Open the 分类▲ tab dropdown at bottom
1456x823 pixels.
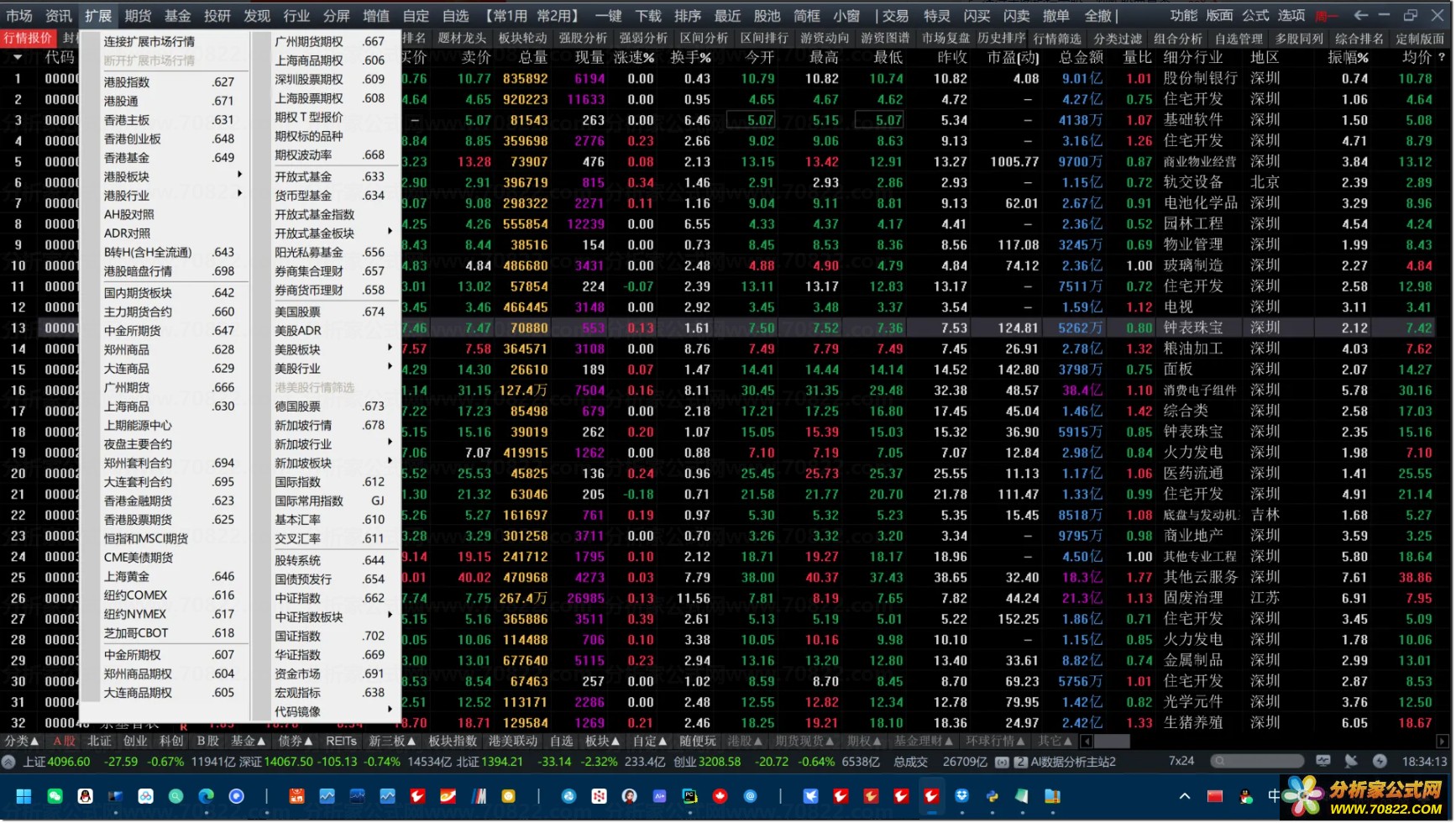22,741
